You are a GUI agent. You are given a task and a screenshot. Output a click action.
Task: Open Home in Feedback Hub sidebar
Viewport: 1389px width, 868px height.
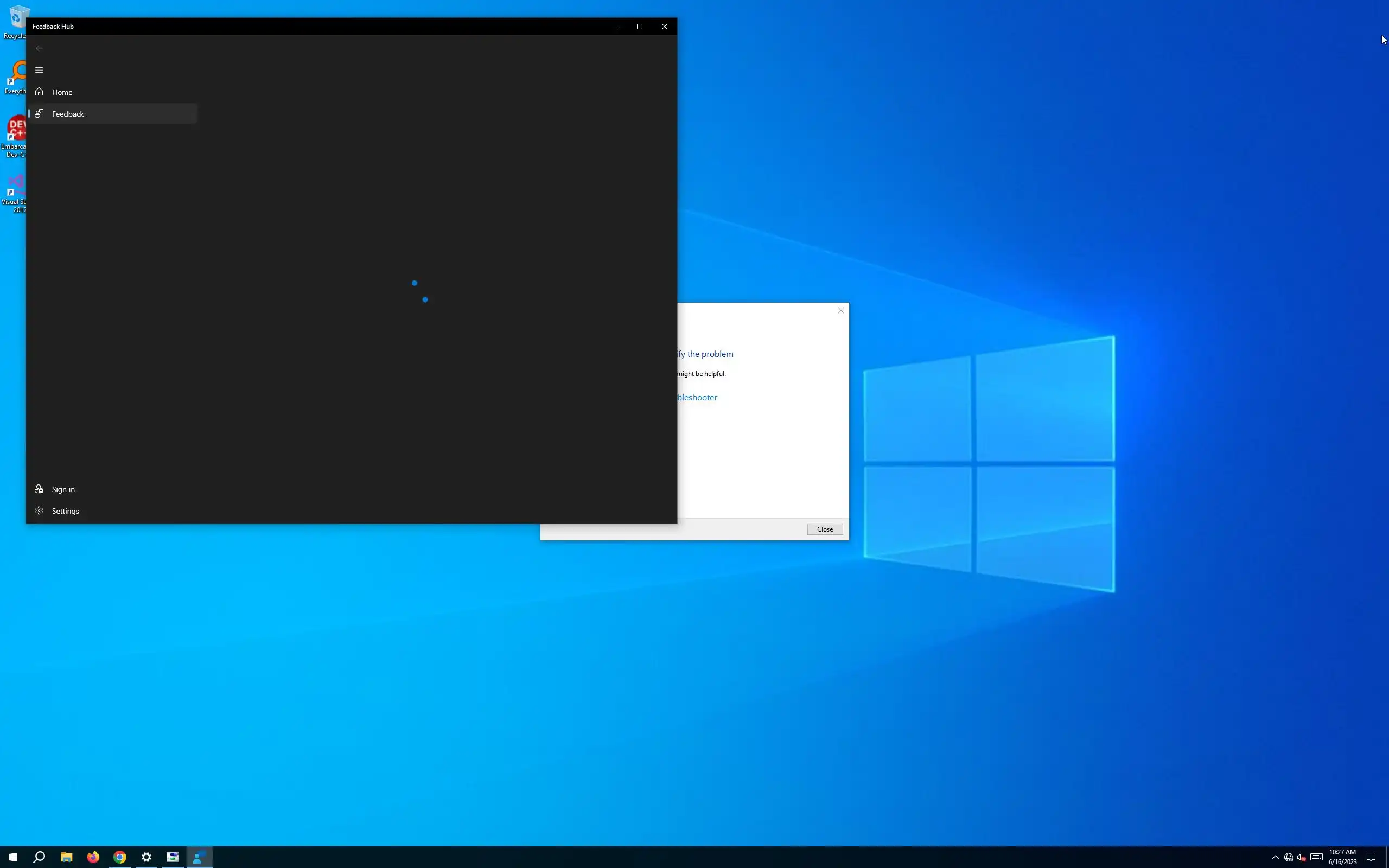(62, 92)
